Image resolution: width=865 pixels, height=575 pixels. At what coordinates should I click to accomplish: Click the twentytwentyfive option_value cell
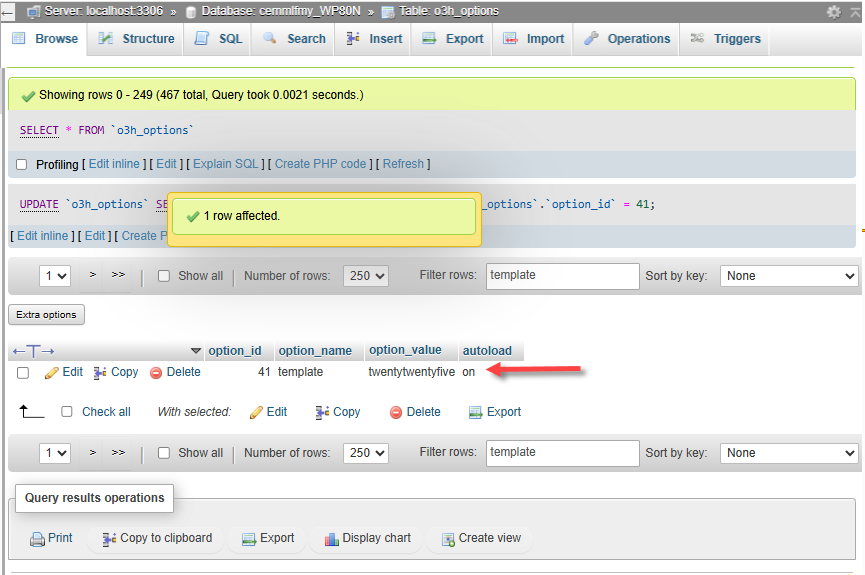(x=412, y=372)
